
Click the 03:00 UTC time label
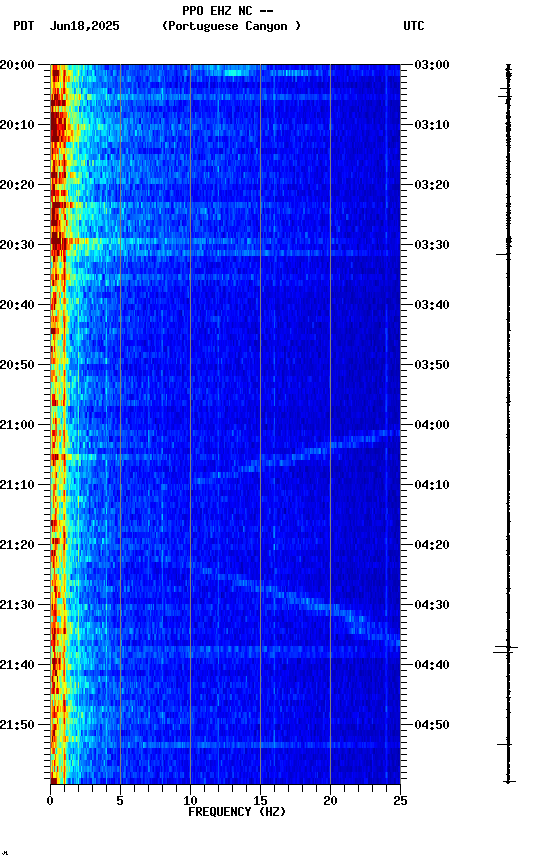[x=432, y=65]
